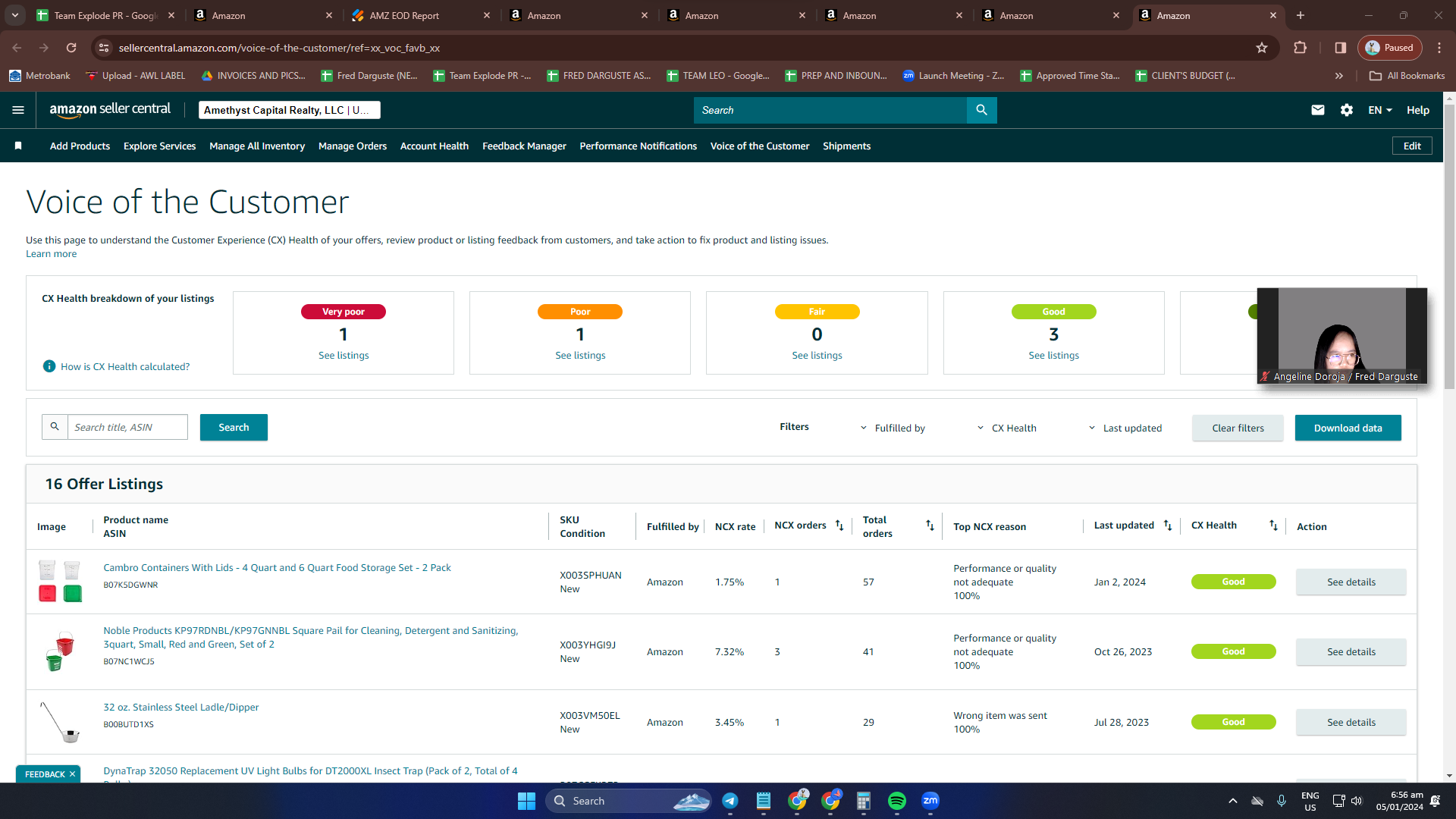Open the Account Health menu item
The image size is (1456, 819).
click(x=435, y=146)
